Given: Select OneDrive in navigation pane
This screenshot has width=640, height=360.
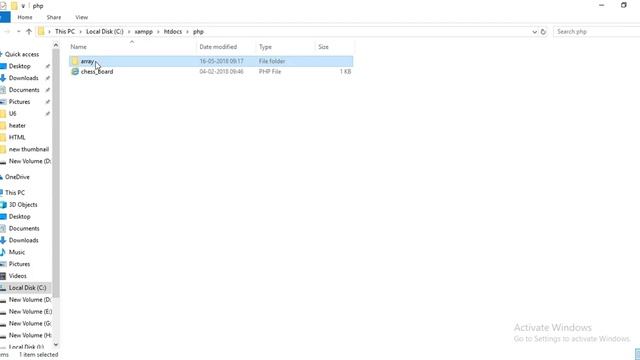Looking at the screenshot, I should [17, 177].
